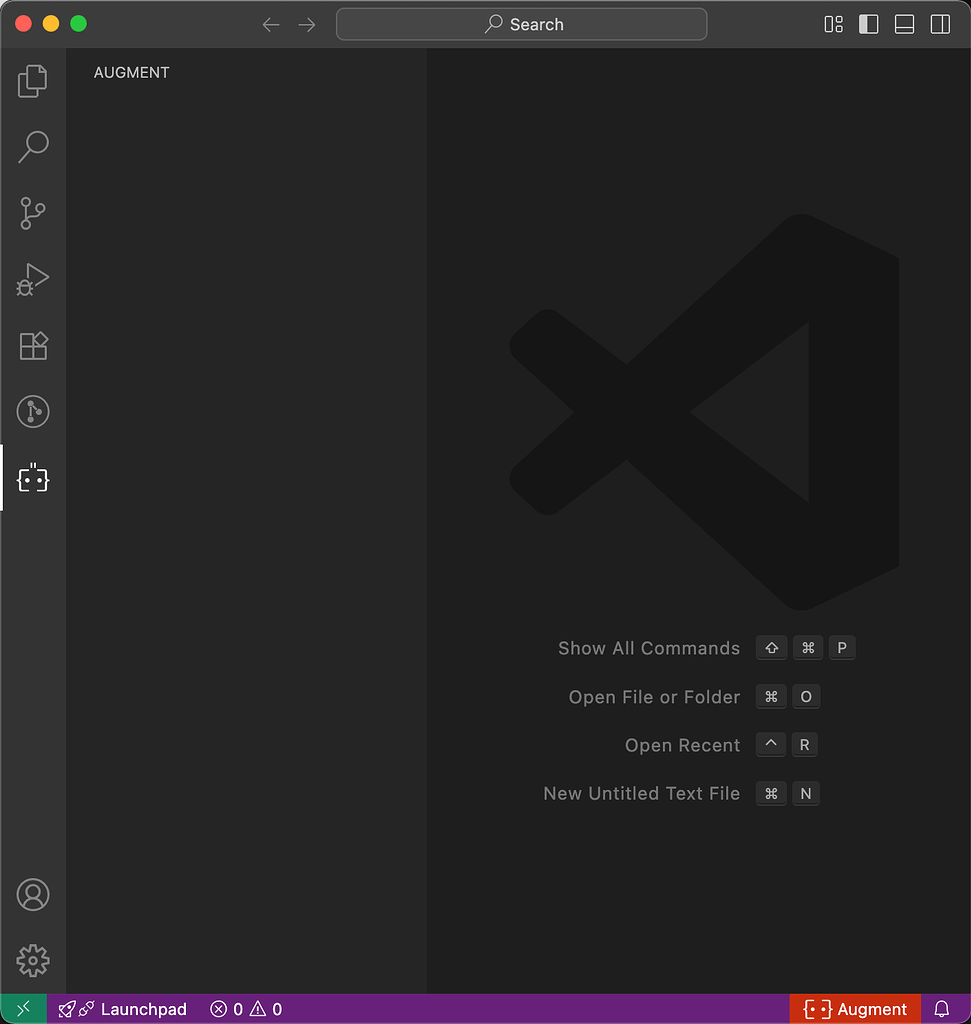Viewport: 971px width, 1024px height.
Task: Toggle the bottom panel
Action: tap(904, 24)
